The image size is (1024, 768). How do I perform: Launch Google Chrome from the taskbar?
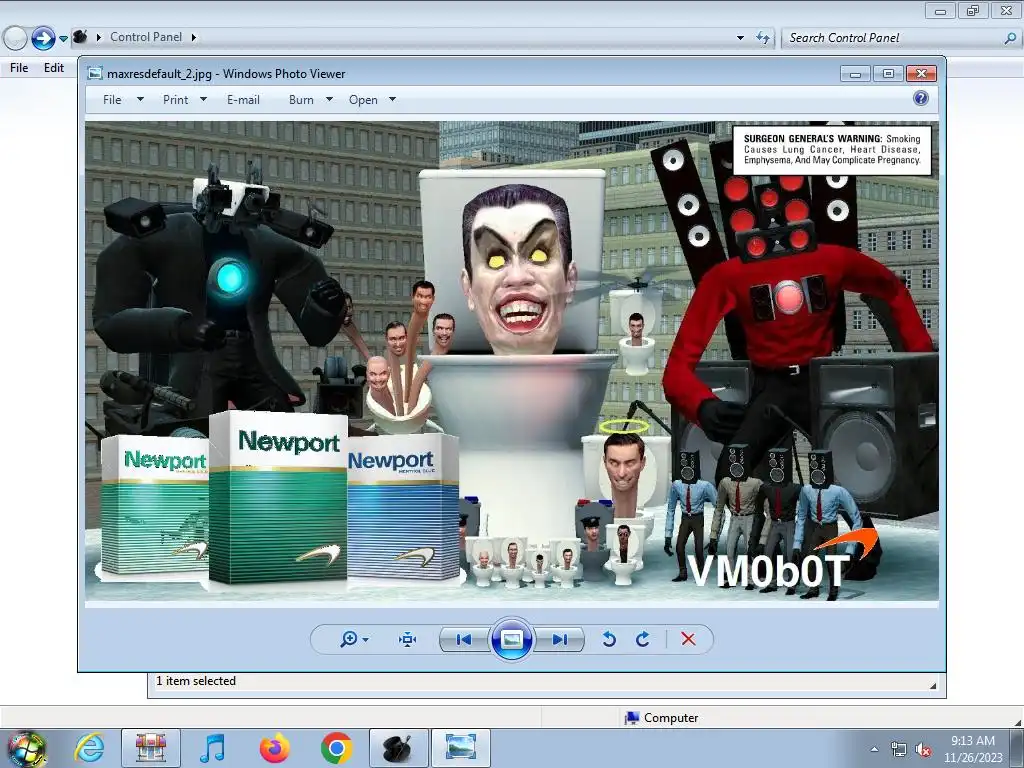(336, 748)
